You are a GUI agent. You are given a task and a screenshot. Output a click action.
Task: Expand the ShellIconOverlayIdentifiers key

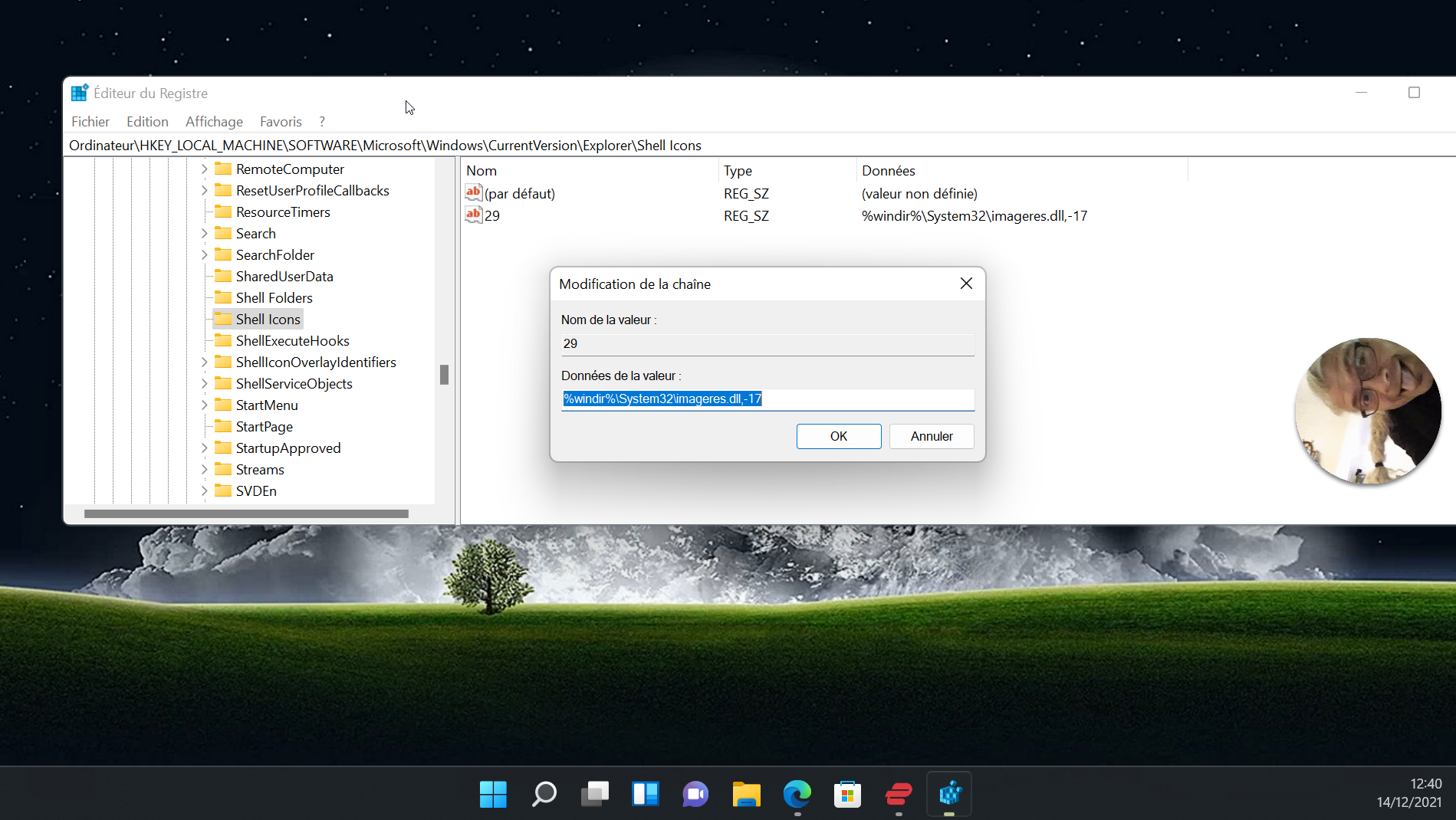(204, 362)
